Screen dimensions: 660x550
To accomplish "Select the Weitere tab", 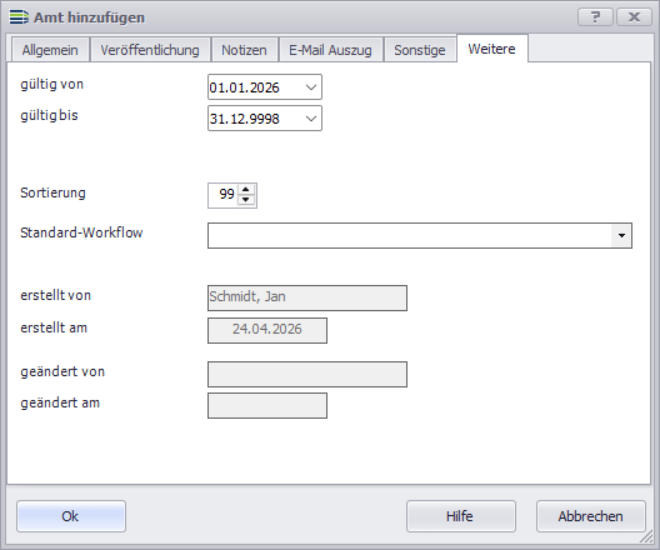I will [x=491, y=48].
